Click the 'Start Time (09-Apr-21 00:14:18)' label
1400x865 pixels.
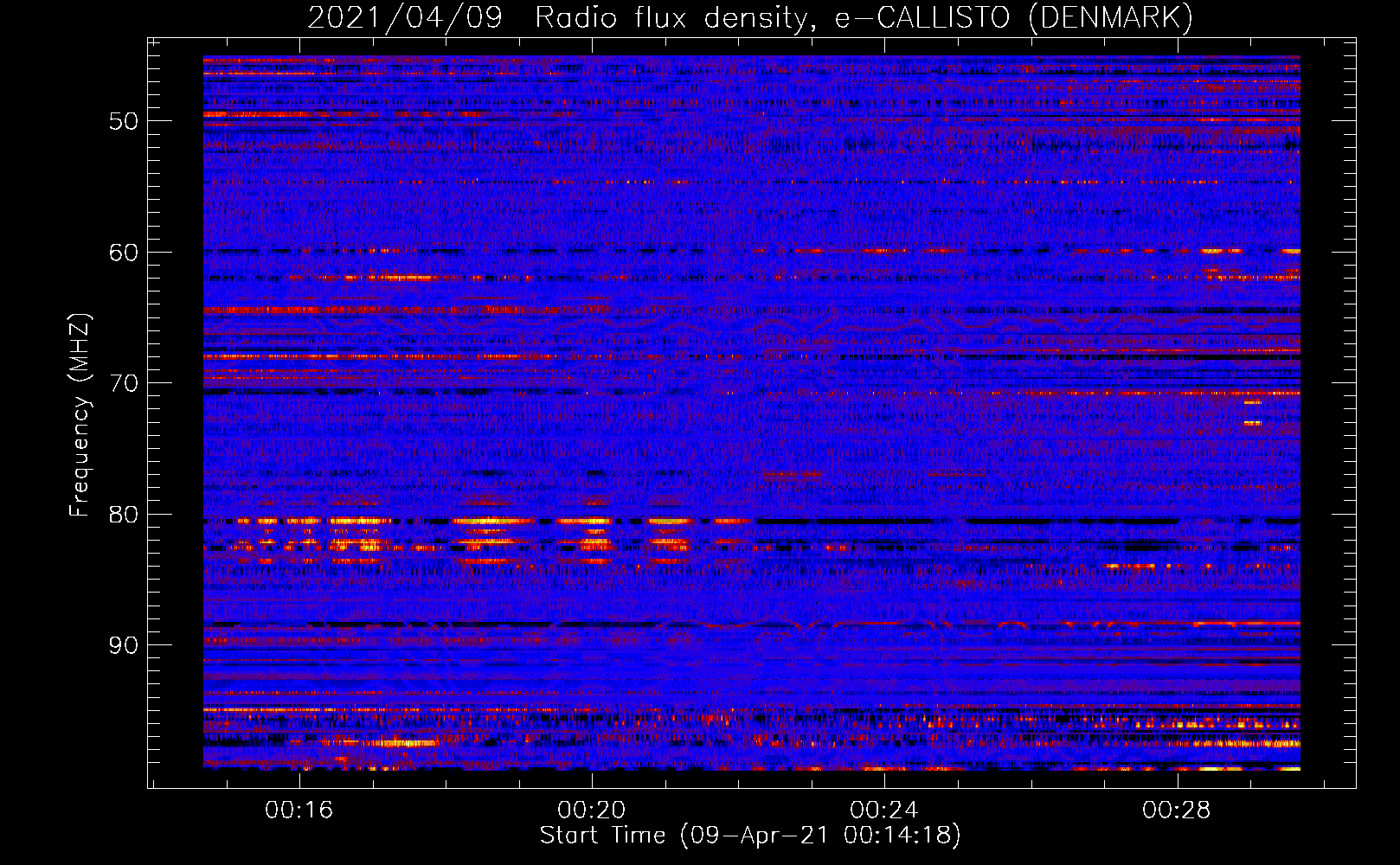point(750,836)
